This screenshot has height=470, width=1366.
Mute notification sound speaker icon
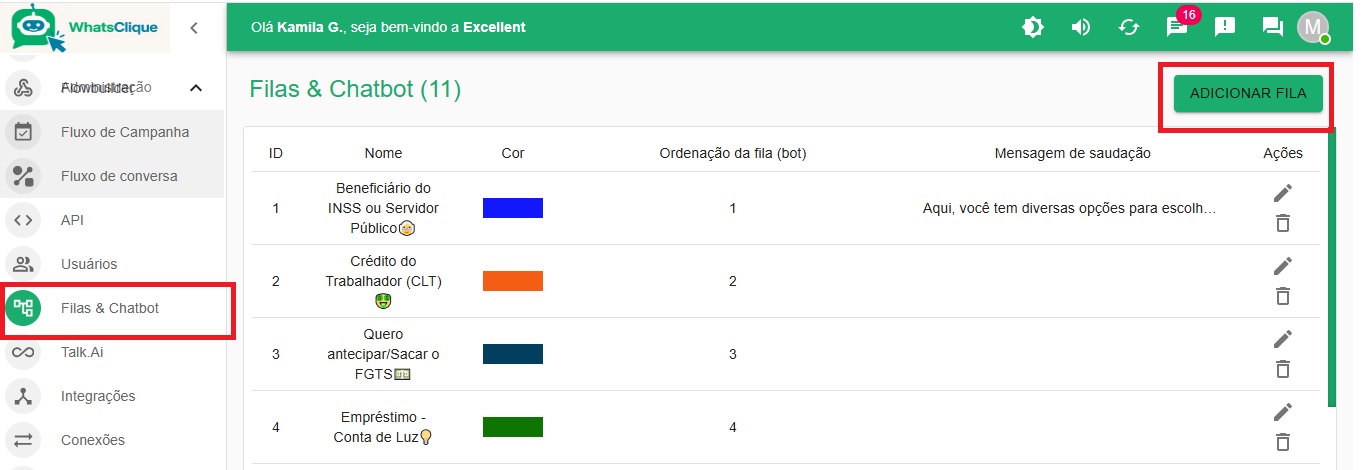coord(1080,27)
